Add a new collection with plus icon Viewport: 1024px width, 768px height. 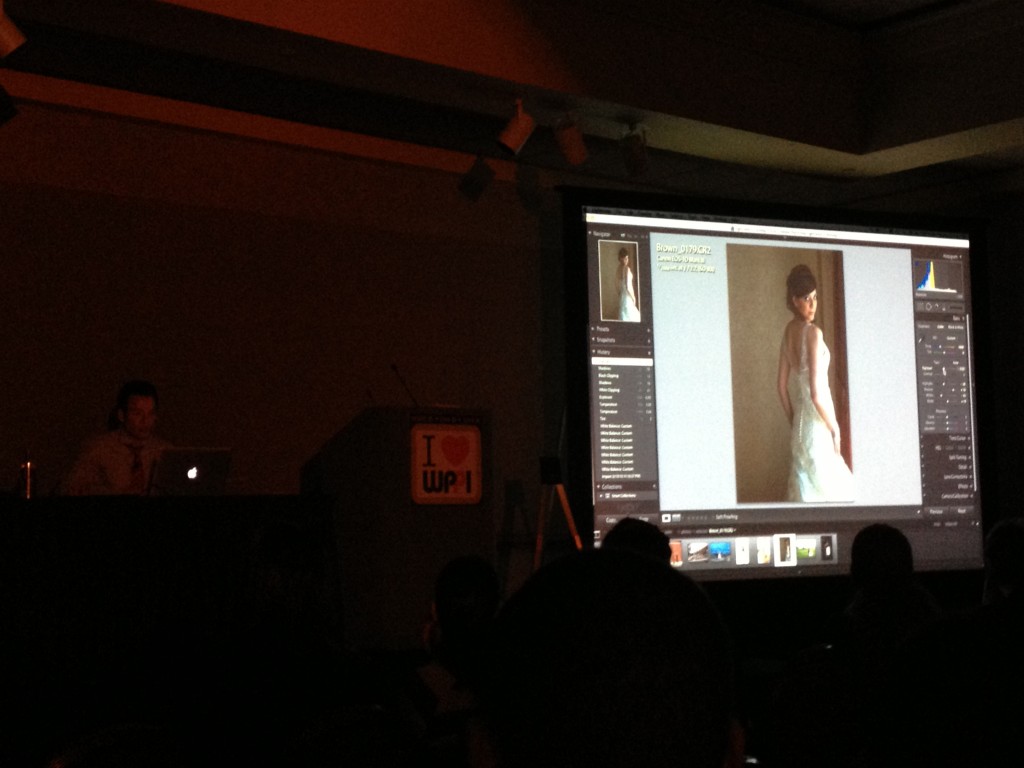click(654, 486)
